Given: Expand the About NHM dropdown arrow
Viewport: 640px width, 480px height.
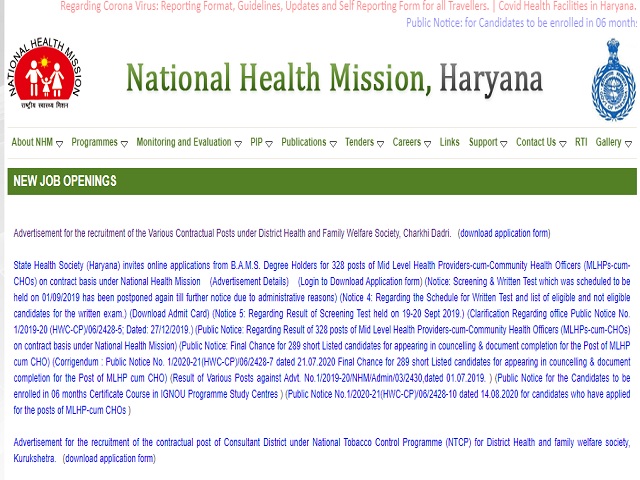Looking at the screenshot, I should click(60, 144).
